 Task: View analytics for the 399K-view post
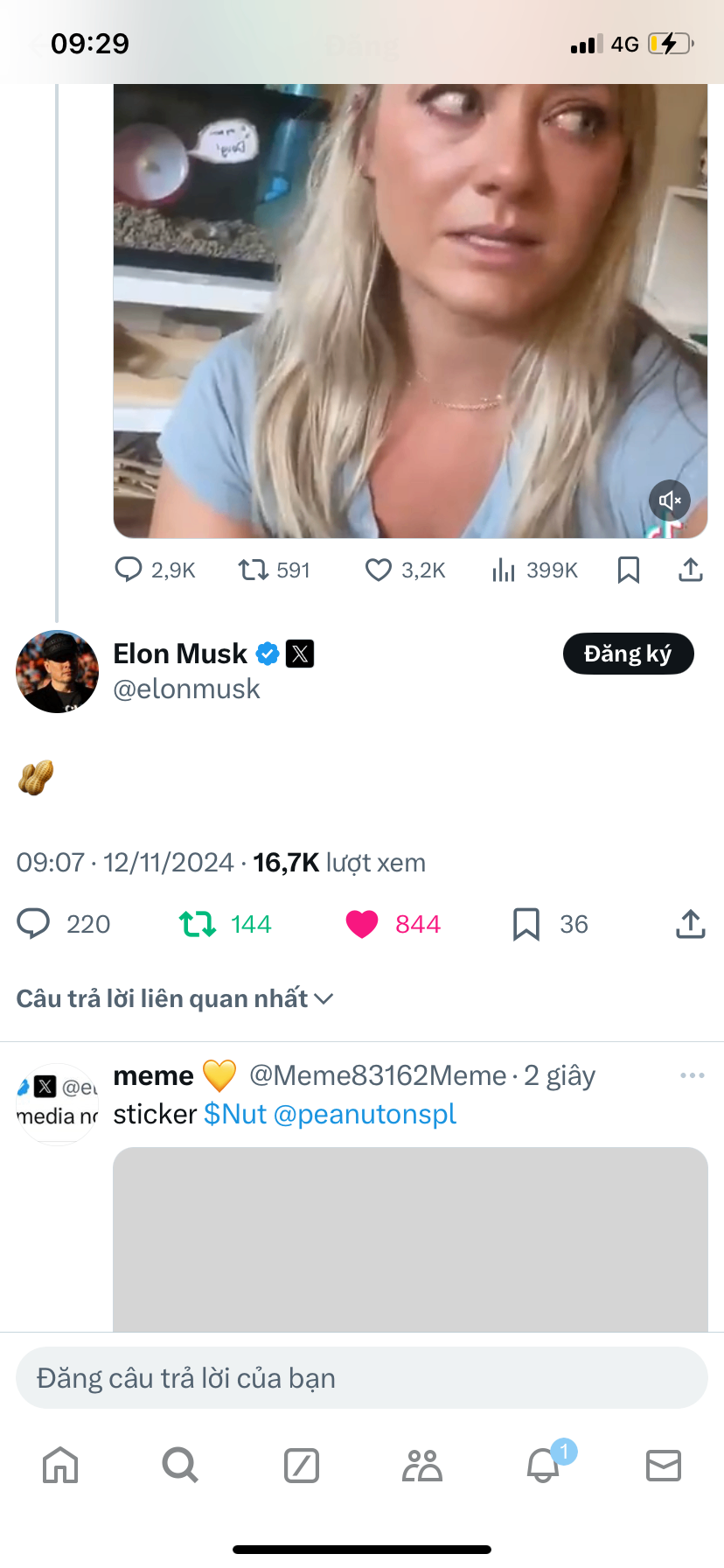pos(504,570)
